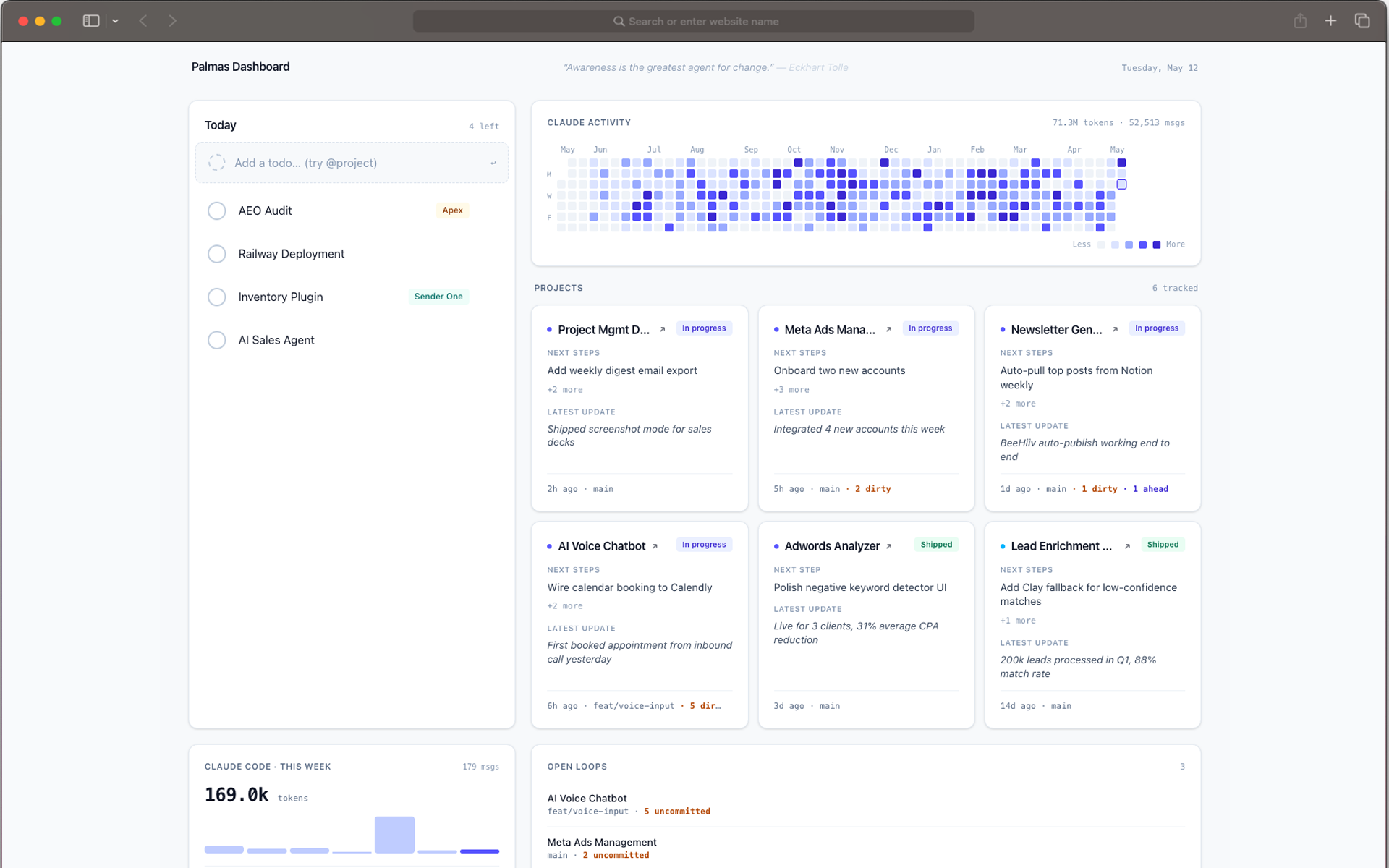1389x868 pixels.
Task: Go back with the browser back arrow
Action: coord(143,21)
